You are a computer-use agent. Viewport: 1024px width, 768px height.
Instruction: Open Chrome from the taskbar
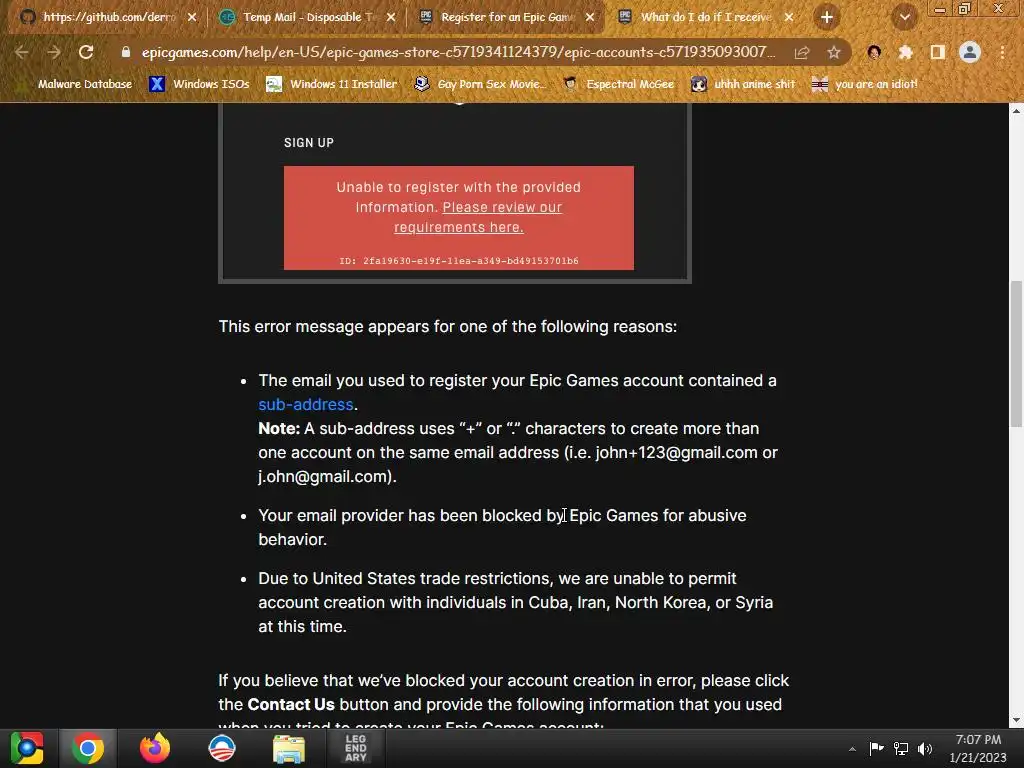[88, 748]
